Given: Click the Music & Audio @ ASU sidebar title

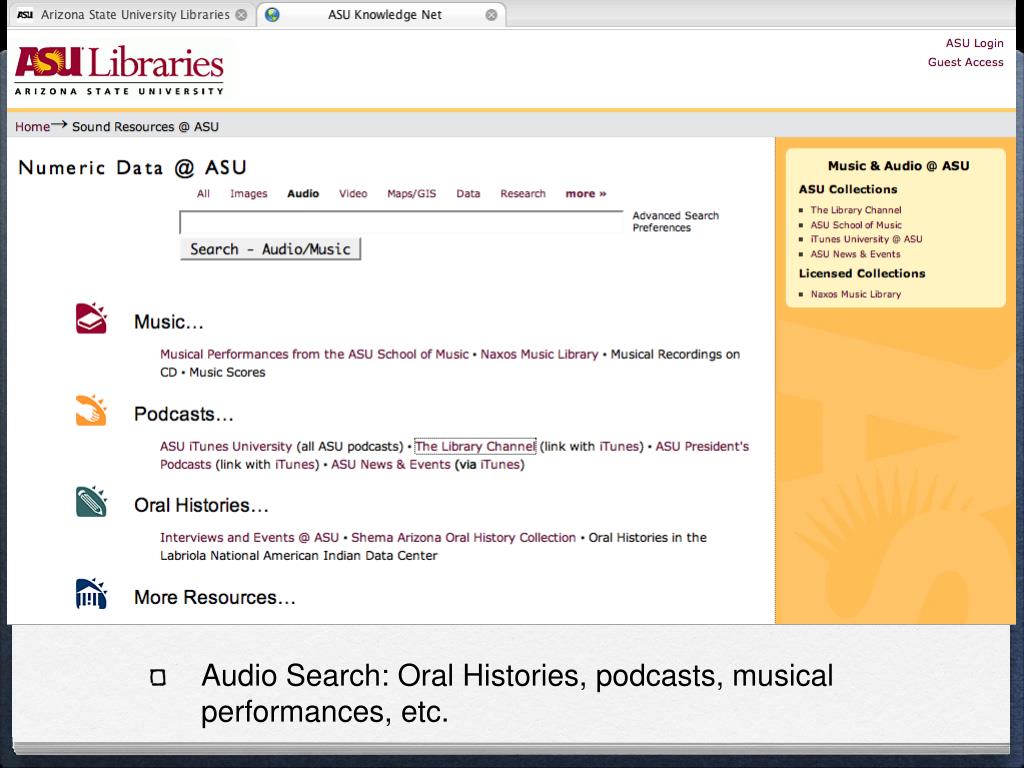Looking at the screenshot, I should pos(898,166).
